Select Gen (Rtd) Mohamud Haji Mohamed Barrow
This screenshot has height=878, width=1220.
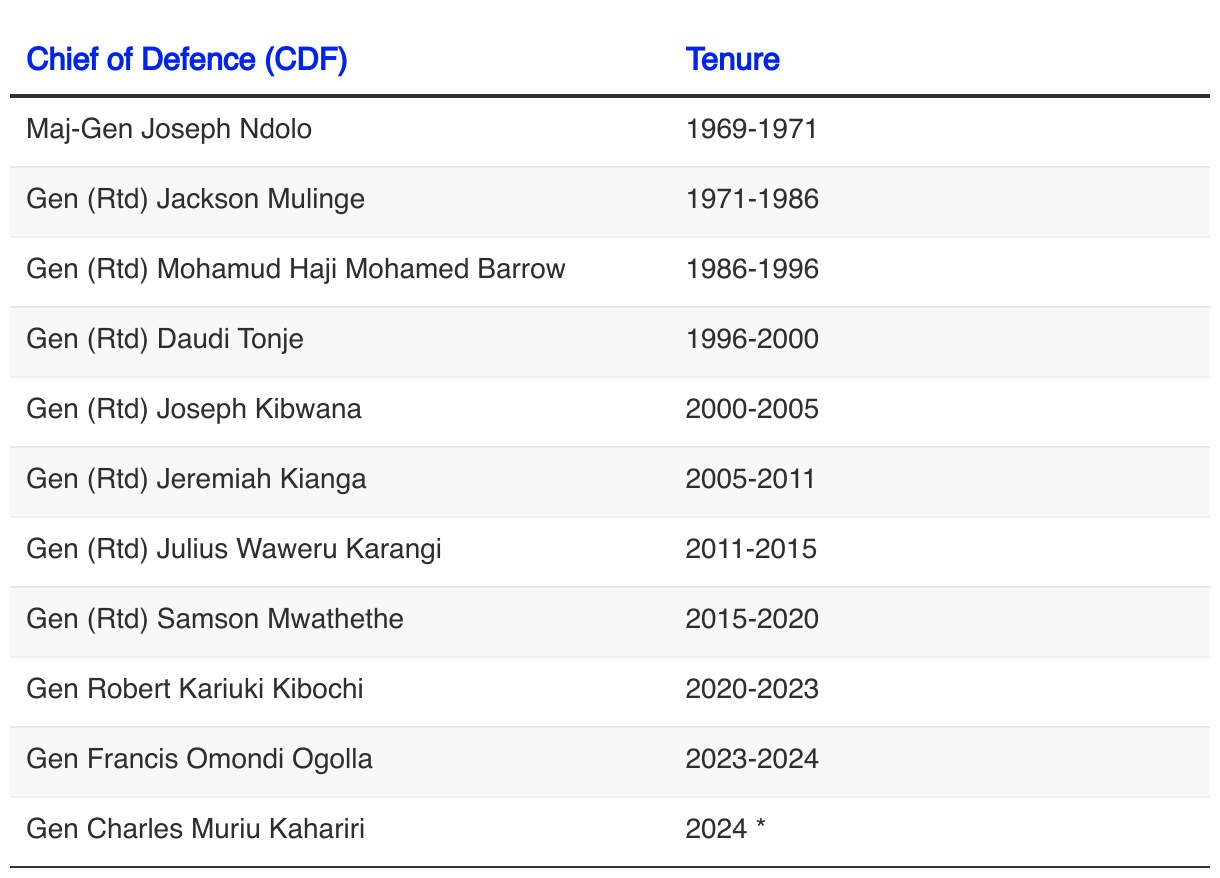pos(296,269)
